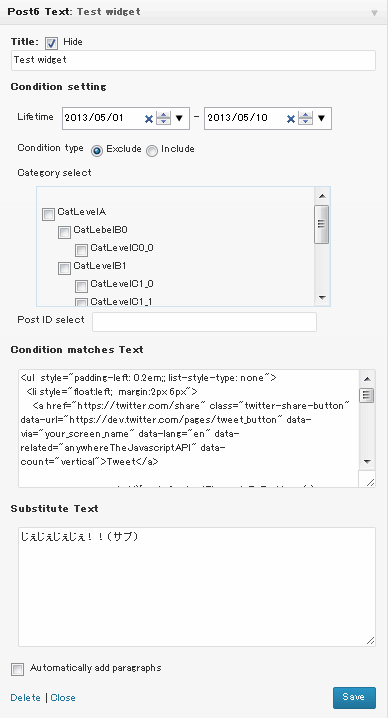Check the CatLebelB0 category
This screenshot has height=718, width=391.
(x=65, y=232)
